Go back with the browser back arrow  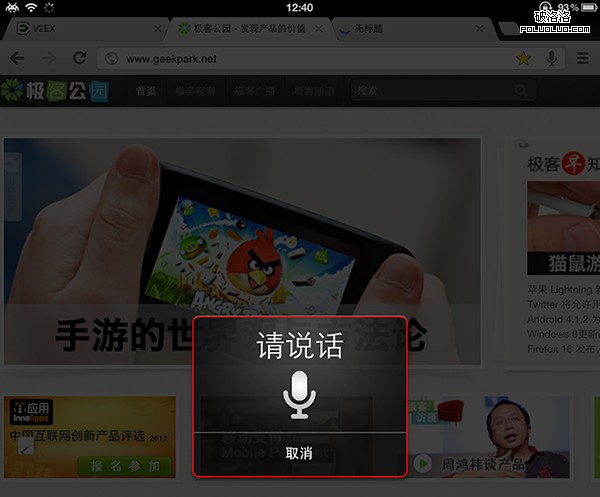[x=17, y=59]
